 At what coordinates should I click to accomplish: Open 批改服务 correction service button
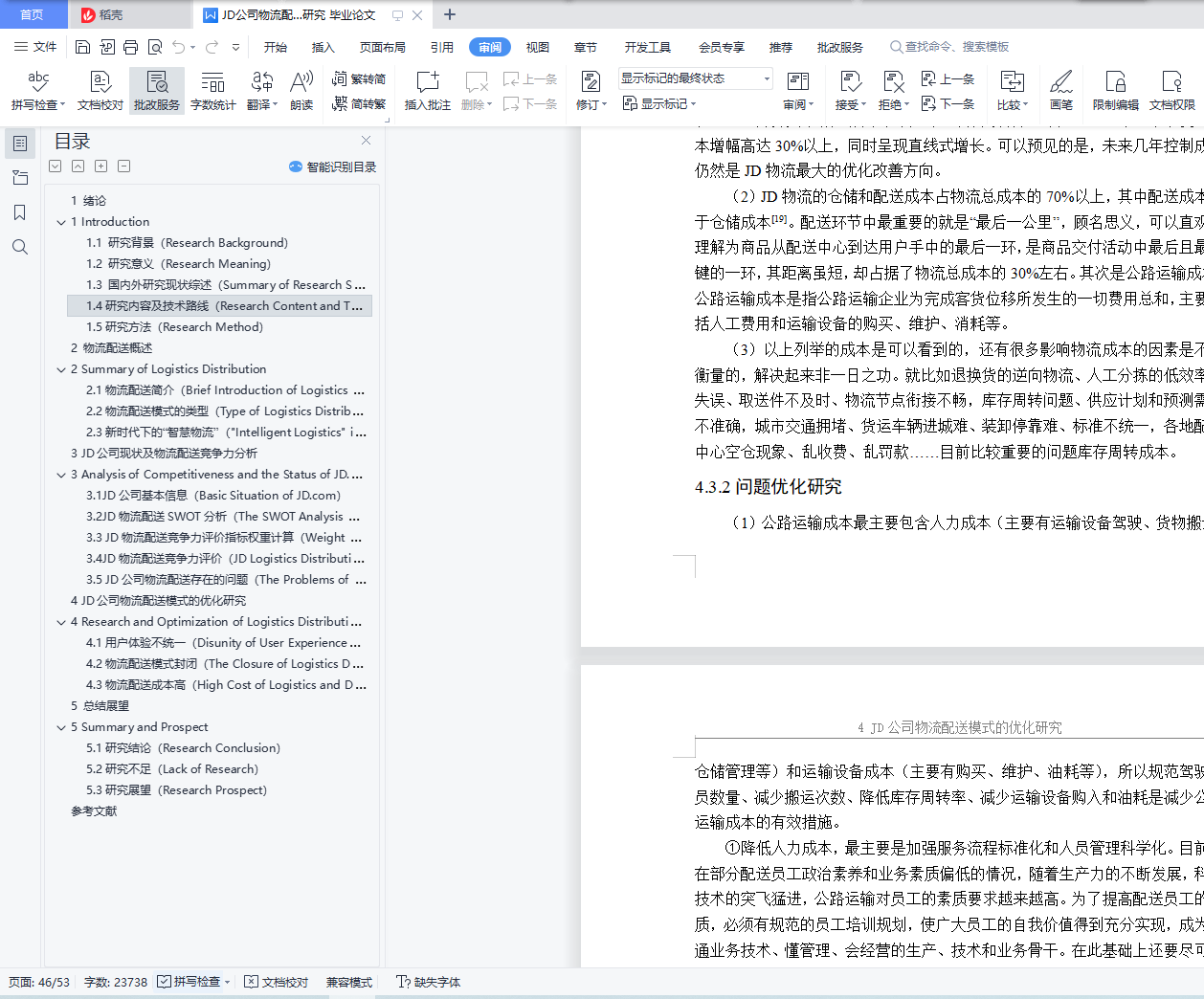(157, 91)
